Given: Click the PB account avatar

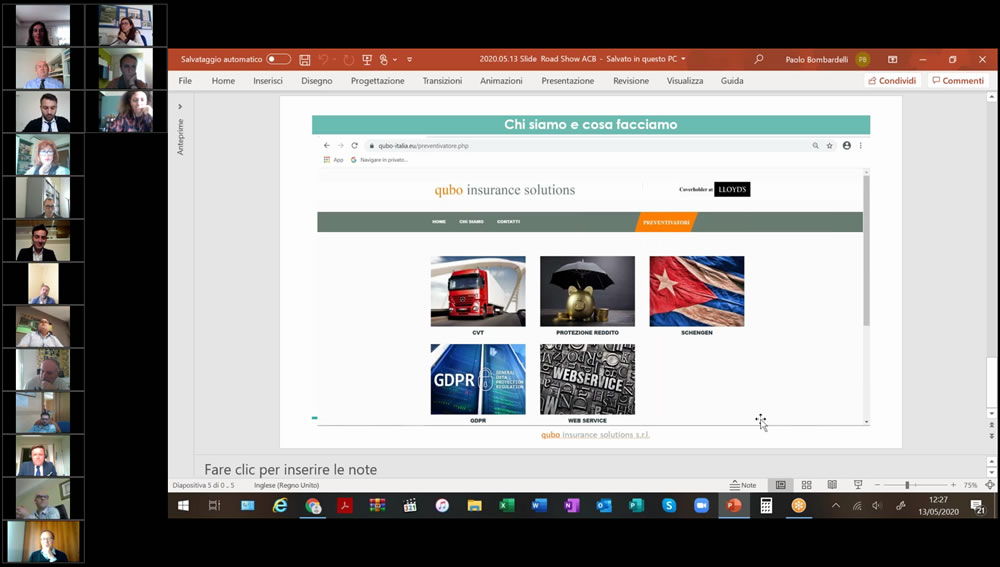Looking at the screenshot, I should pos(863,59).
